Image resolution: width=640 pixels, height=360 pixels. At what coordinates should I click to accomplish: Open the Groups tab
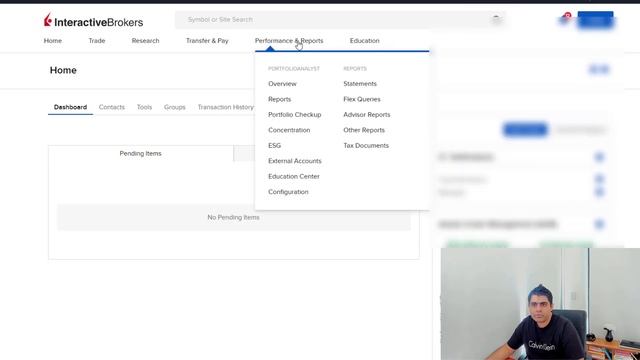pos(174,107)
